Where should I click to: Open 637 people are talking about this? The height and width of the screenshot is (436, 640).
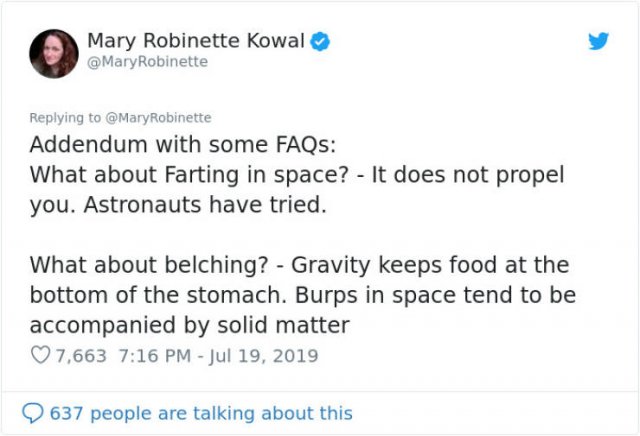tap(201, 413)
